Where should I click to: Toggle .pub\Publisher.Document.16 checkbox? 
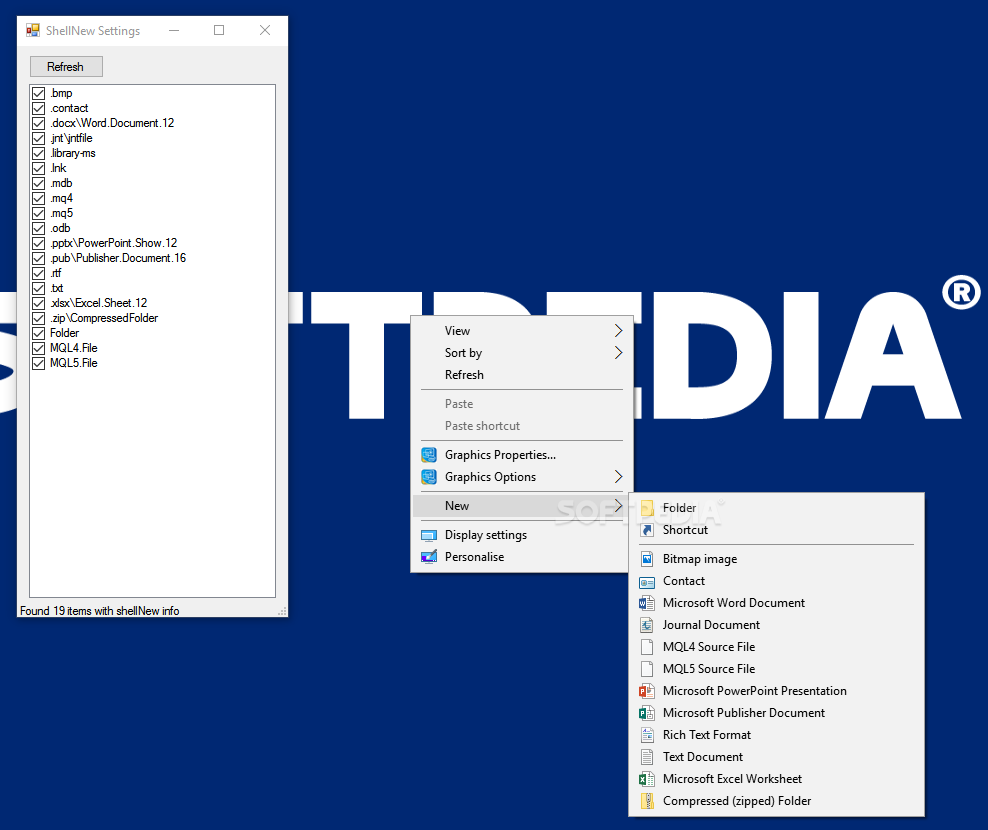click(x=38, y=258)
